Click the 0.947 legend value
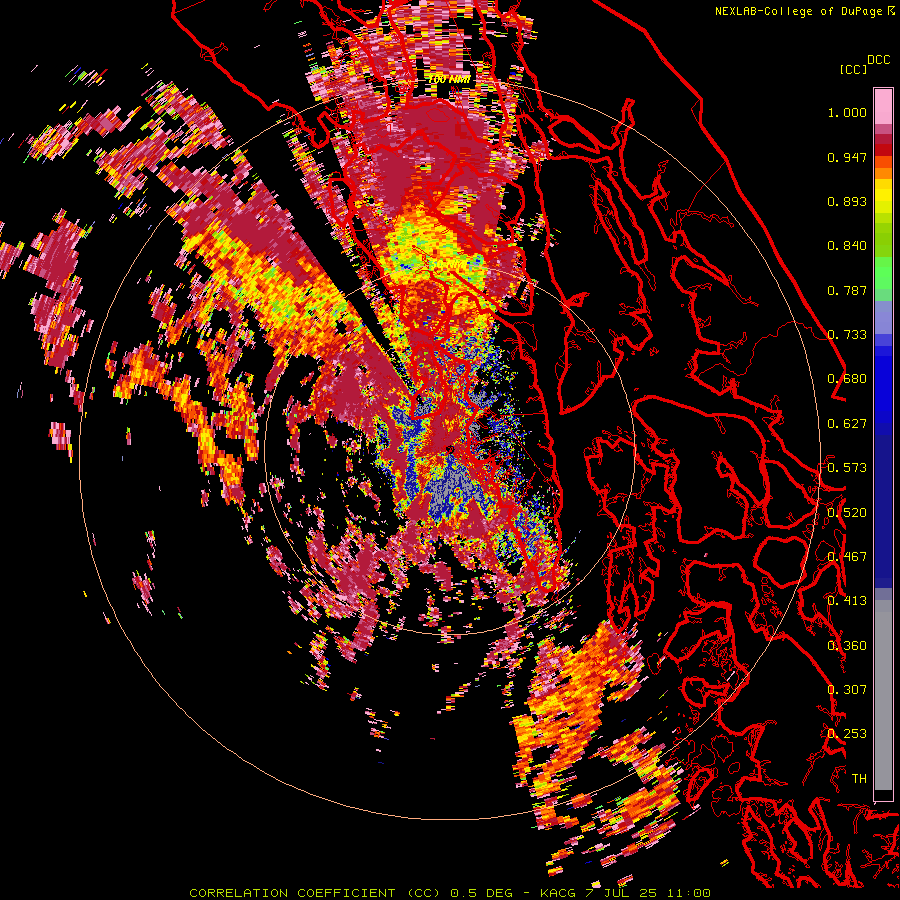 (x=847, y=157)
